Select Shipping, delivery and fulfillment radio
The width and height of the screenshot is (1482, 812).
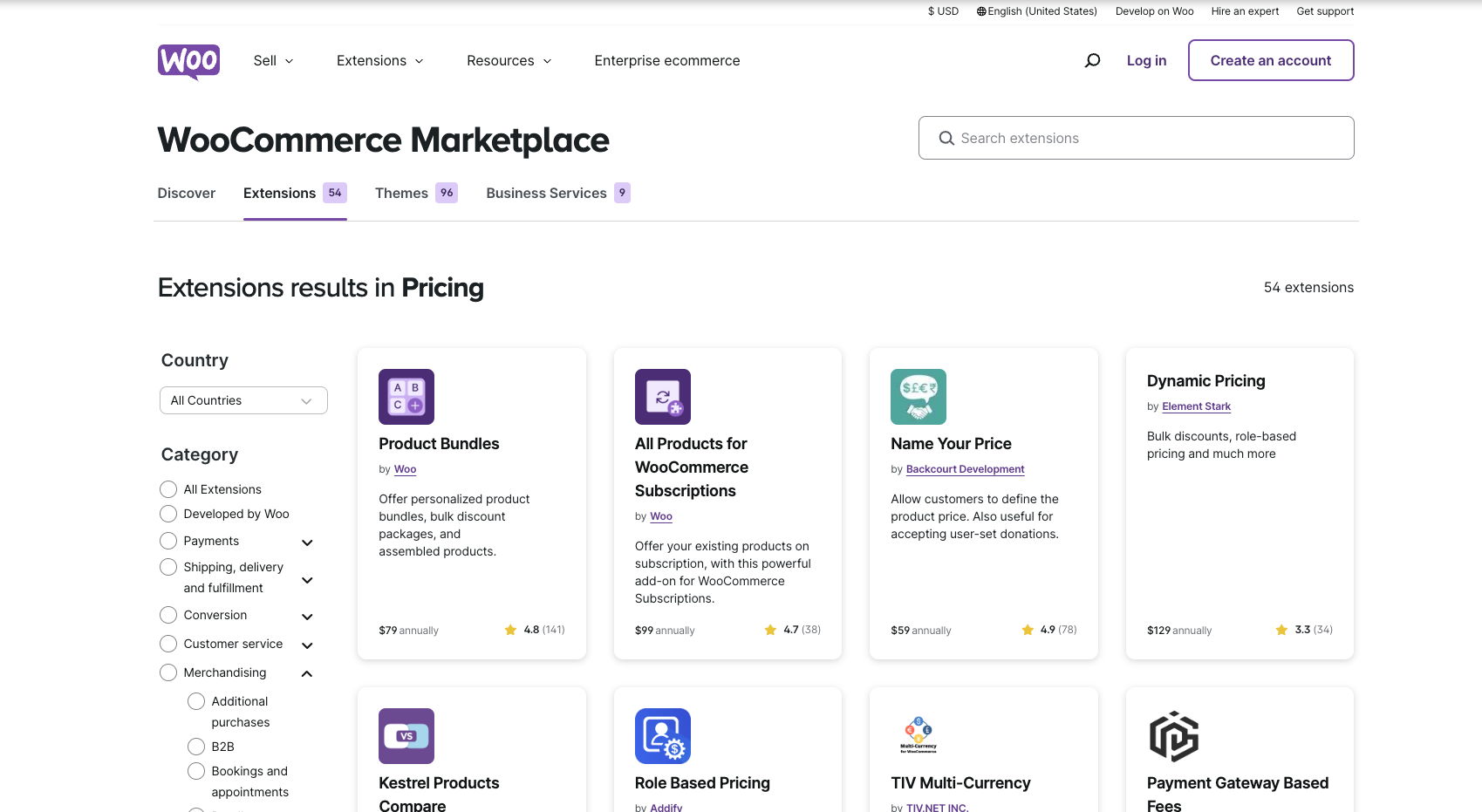[168, 567]
